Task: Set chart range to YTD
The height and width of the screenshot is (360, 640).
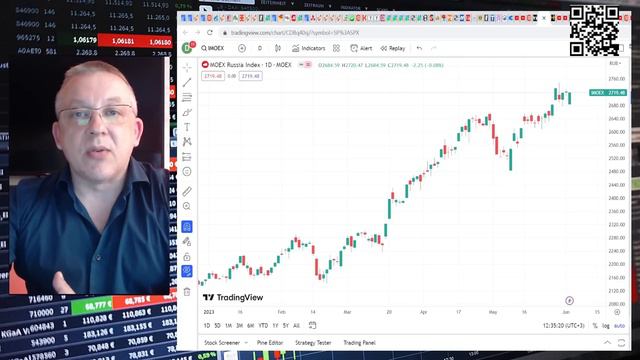Action: [263, 326]
